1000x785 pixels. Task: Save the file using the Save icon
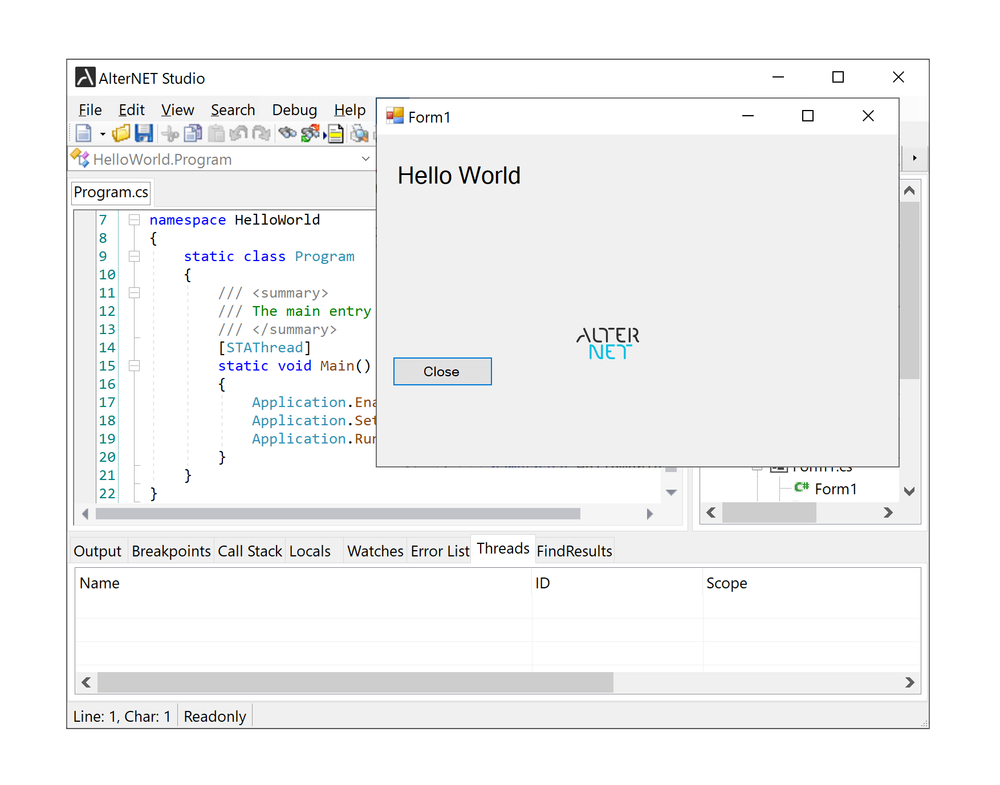(143, 133)
